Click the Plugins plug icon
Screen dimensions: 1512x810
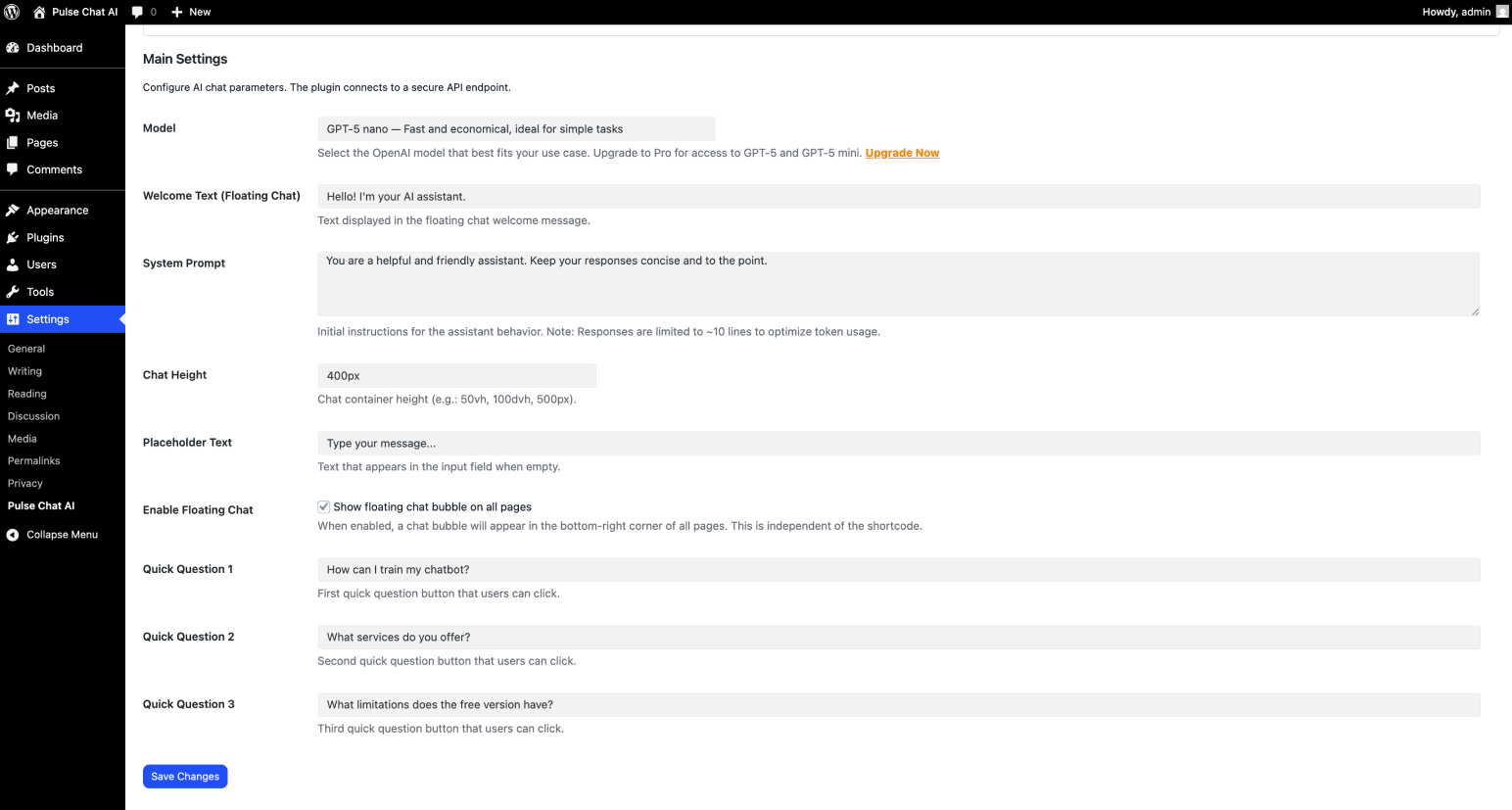13,238
